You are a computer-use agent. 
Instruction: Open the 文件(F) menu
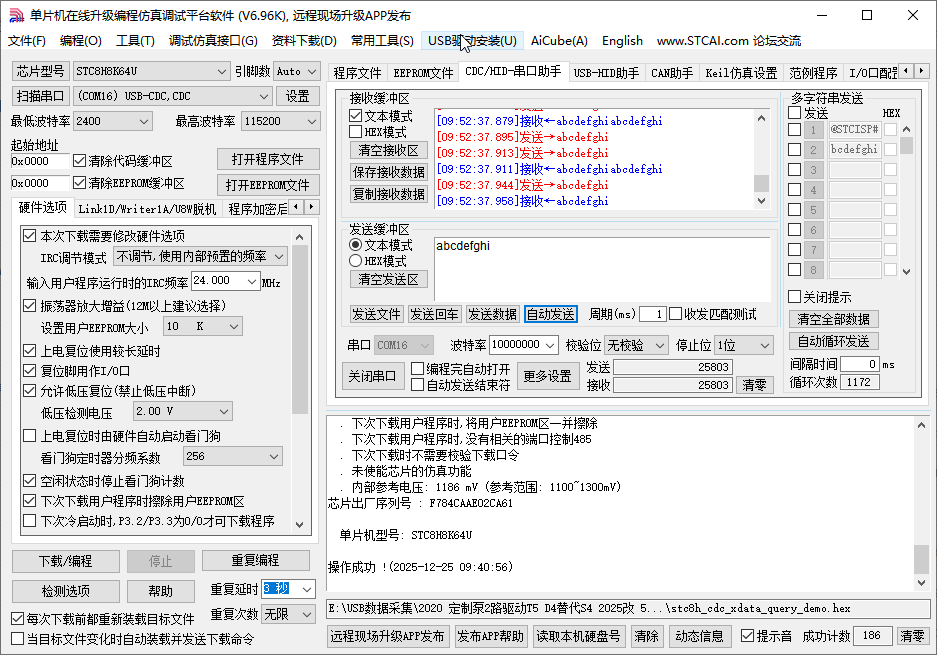27,41
